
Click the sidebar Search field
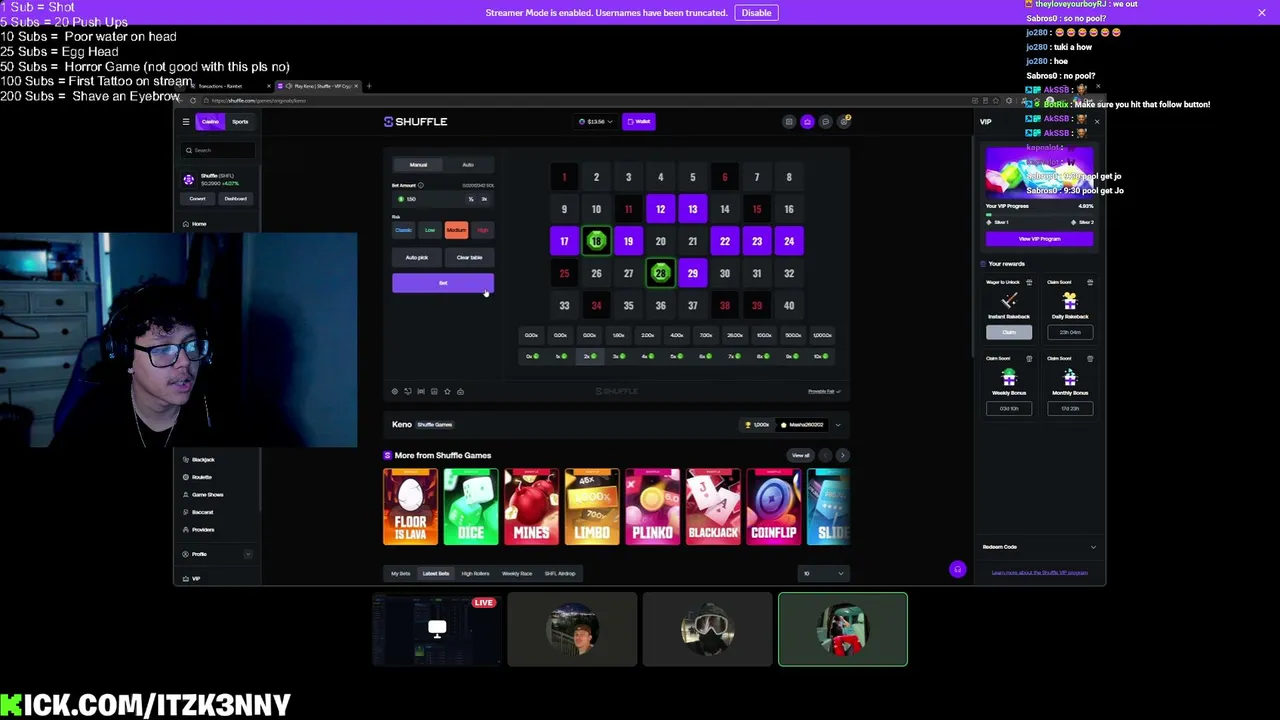218,150
